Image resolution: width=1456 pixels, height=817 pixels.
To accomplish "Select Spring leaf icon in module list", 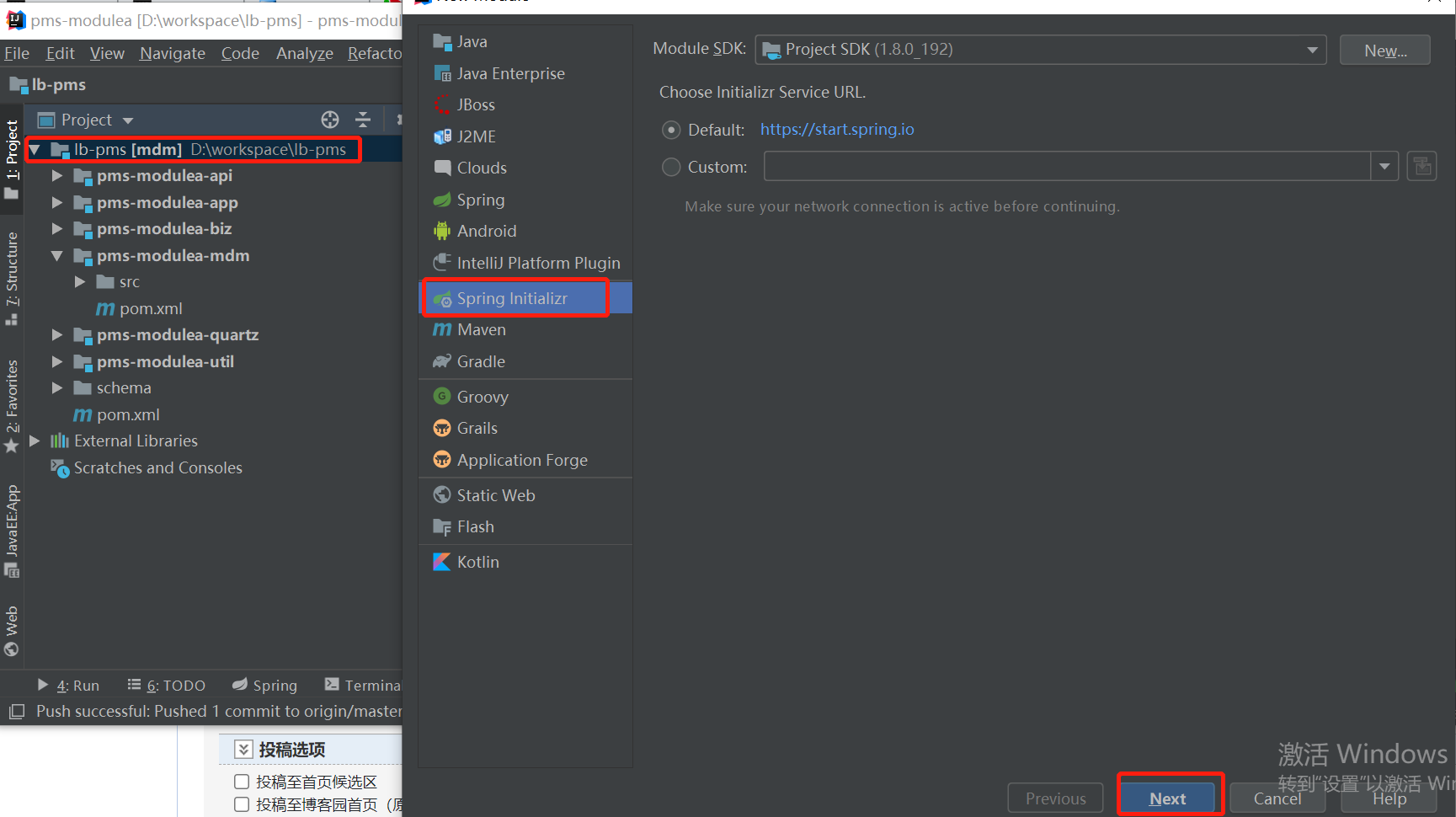I will pos(442,200).
